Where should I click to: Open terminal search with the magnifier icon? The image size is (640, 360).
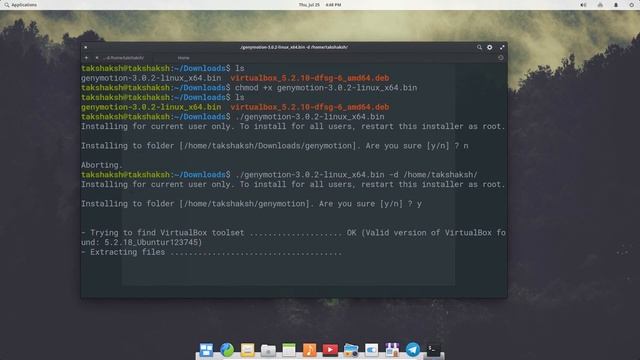tap(479, 47)
